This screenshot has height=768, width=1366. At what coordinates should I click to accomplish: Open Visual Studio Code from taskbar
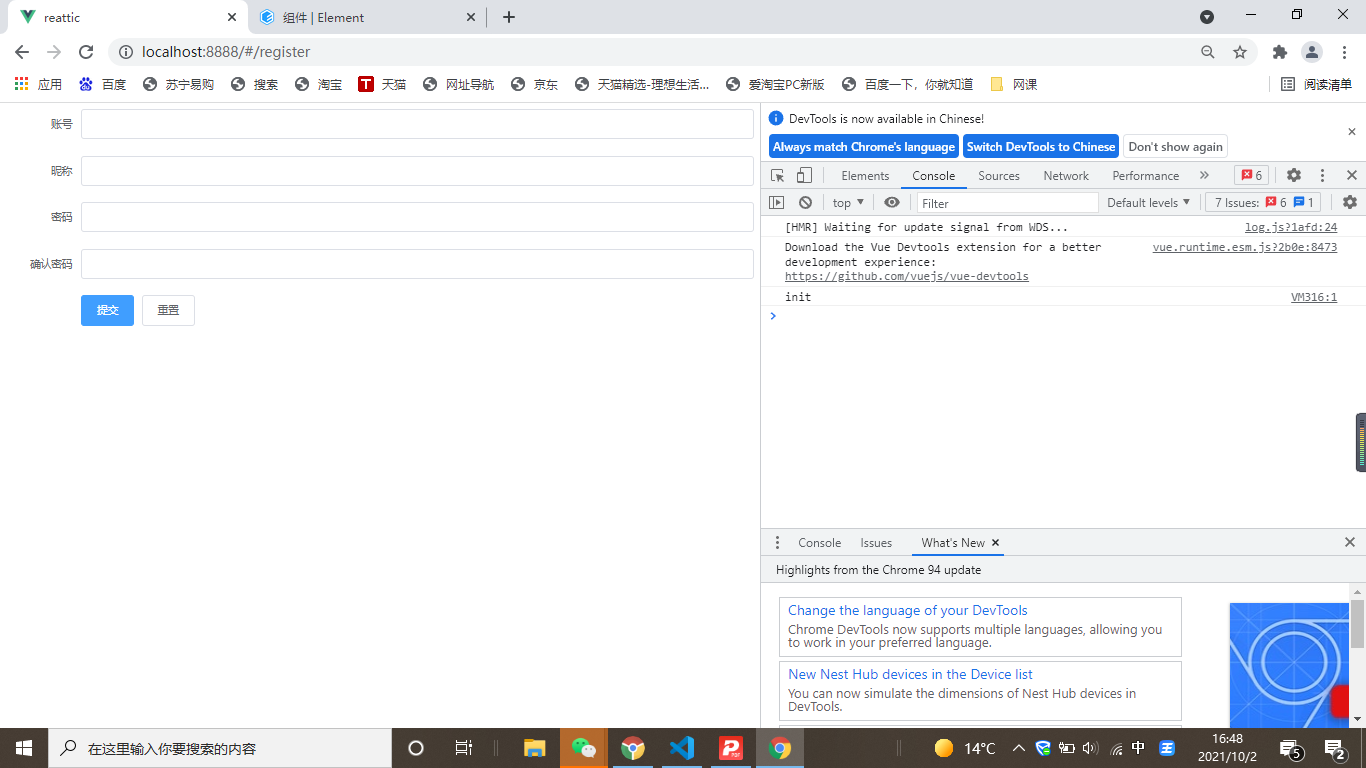pyautogui.click(x=682, y=748)
